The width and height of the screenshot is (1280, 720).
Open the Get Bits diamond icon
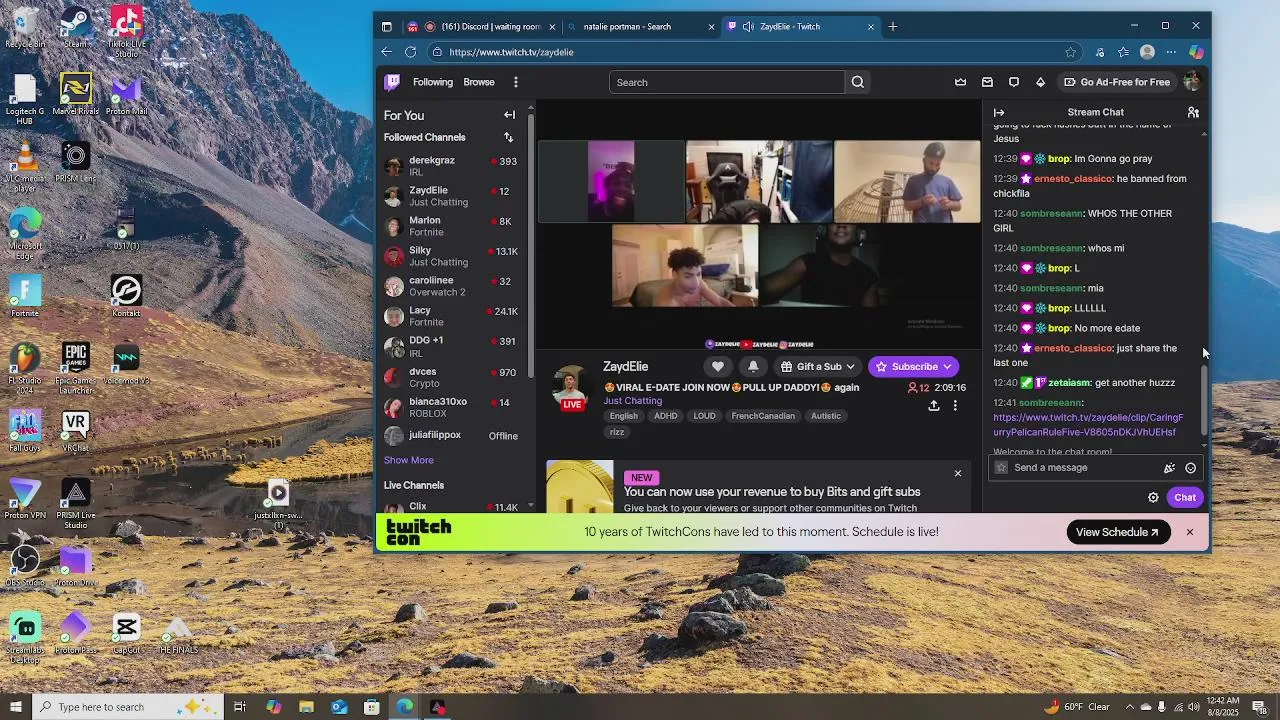(1040, 82)
